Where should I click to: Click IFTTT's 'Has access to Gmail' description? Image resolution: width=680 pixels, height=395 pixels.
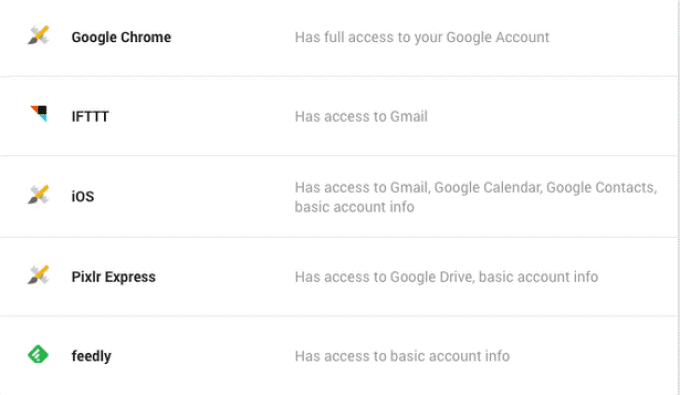361,117
